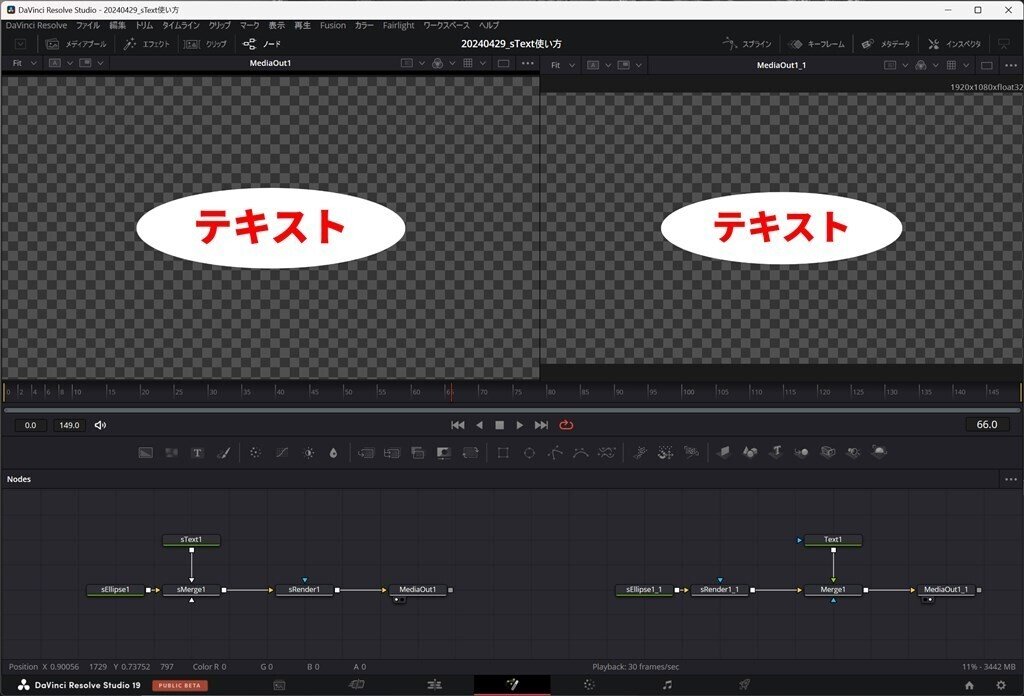
Task: Toggle the Media Pool panel
Action: [76, 44]
